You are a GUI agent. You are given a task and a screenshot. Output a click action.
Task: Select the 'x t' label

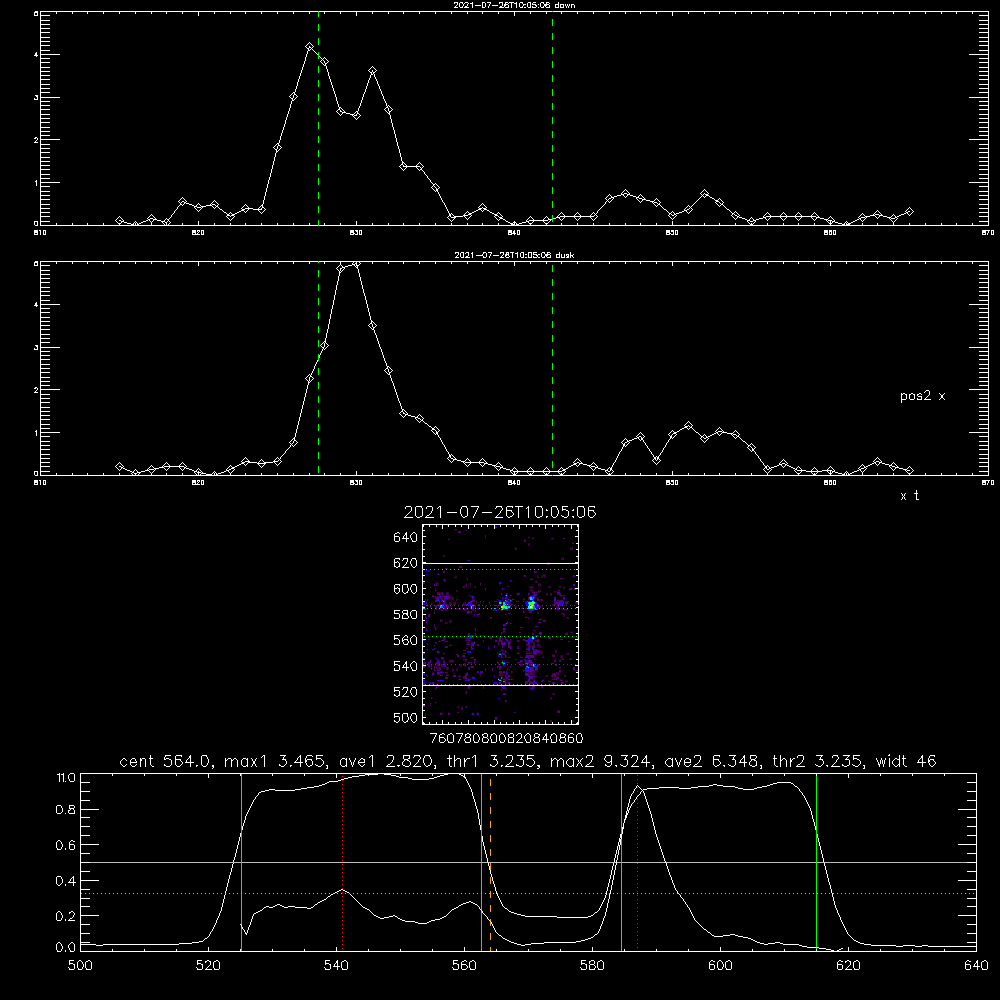pos(909,496)
